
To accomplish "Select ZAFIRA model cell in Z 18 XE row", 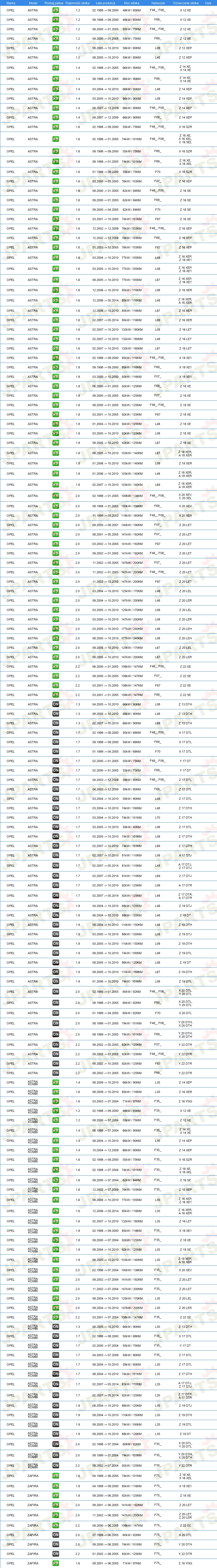I will point(33,1495).
